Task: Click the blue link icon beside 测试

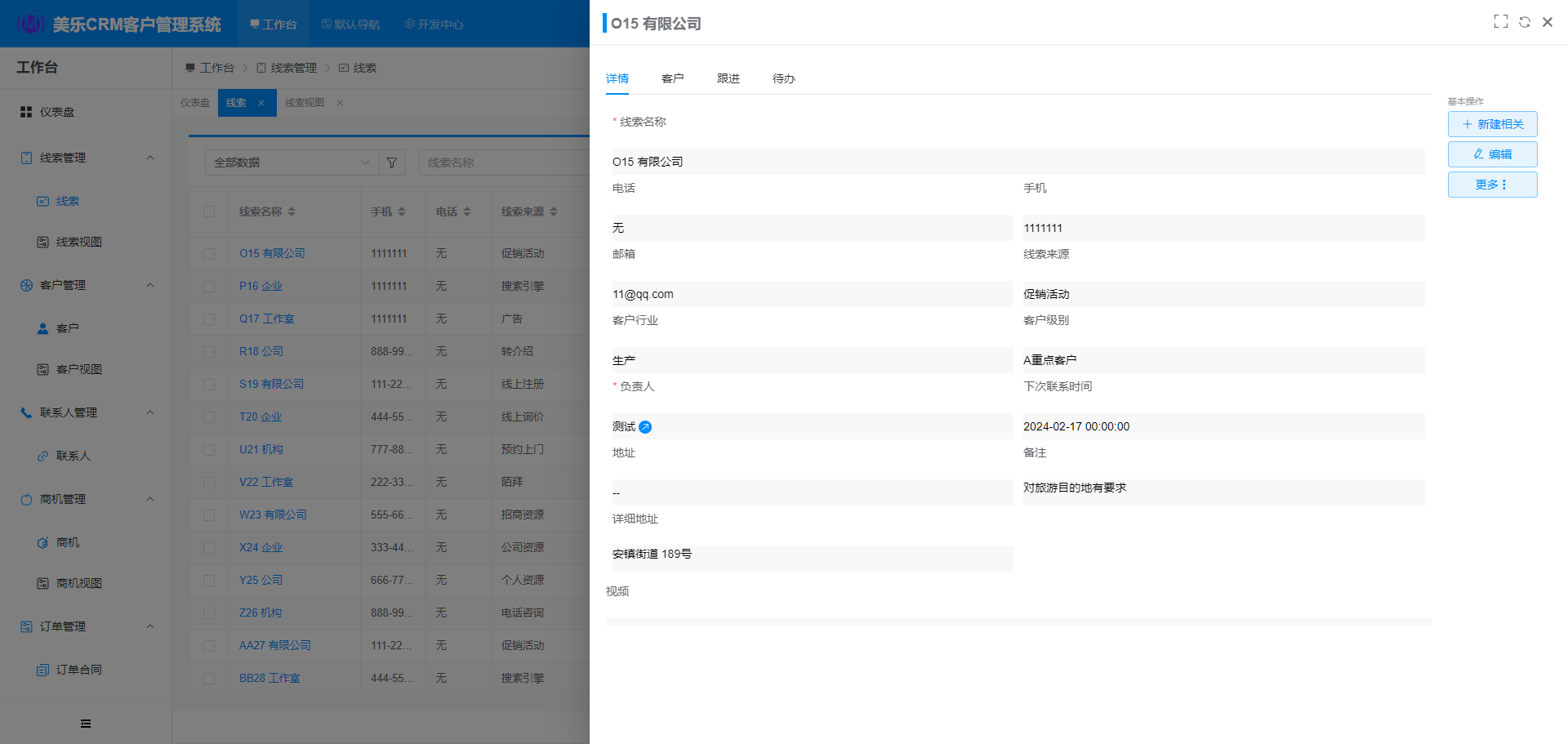Action: click(645, 427)
